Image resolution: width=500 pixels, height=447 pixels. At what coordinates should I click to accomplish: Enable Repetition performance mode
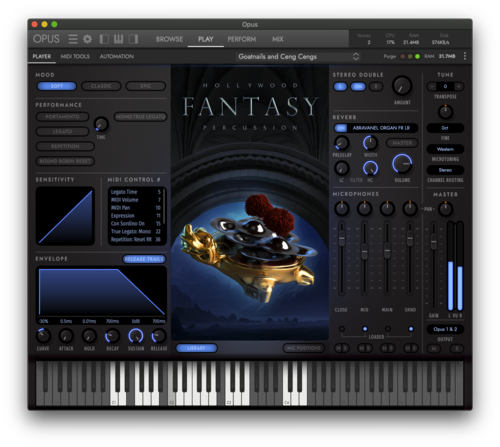pyautogui.click(x=65, y=146)
